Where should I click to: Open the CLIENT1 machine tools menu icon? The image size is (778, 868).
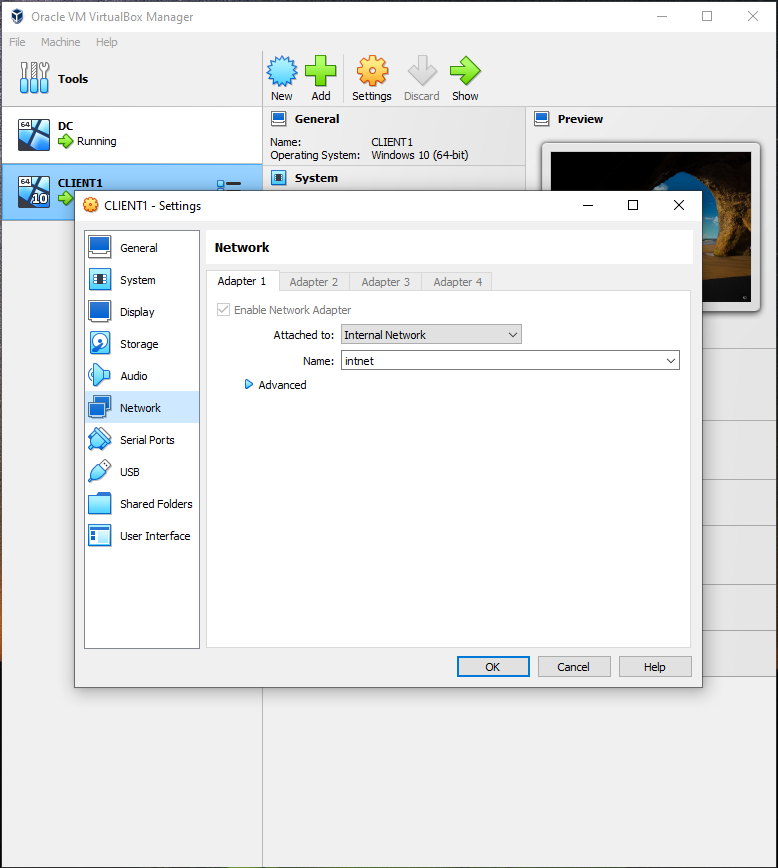pyautogui.click(x=229, y=184)
